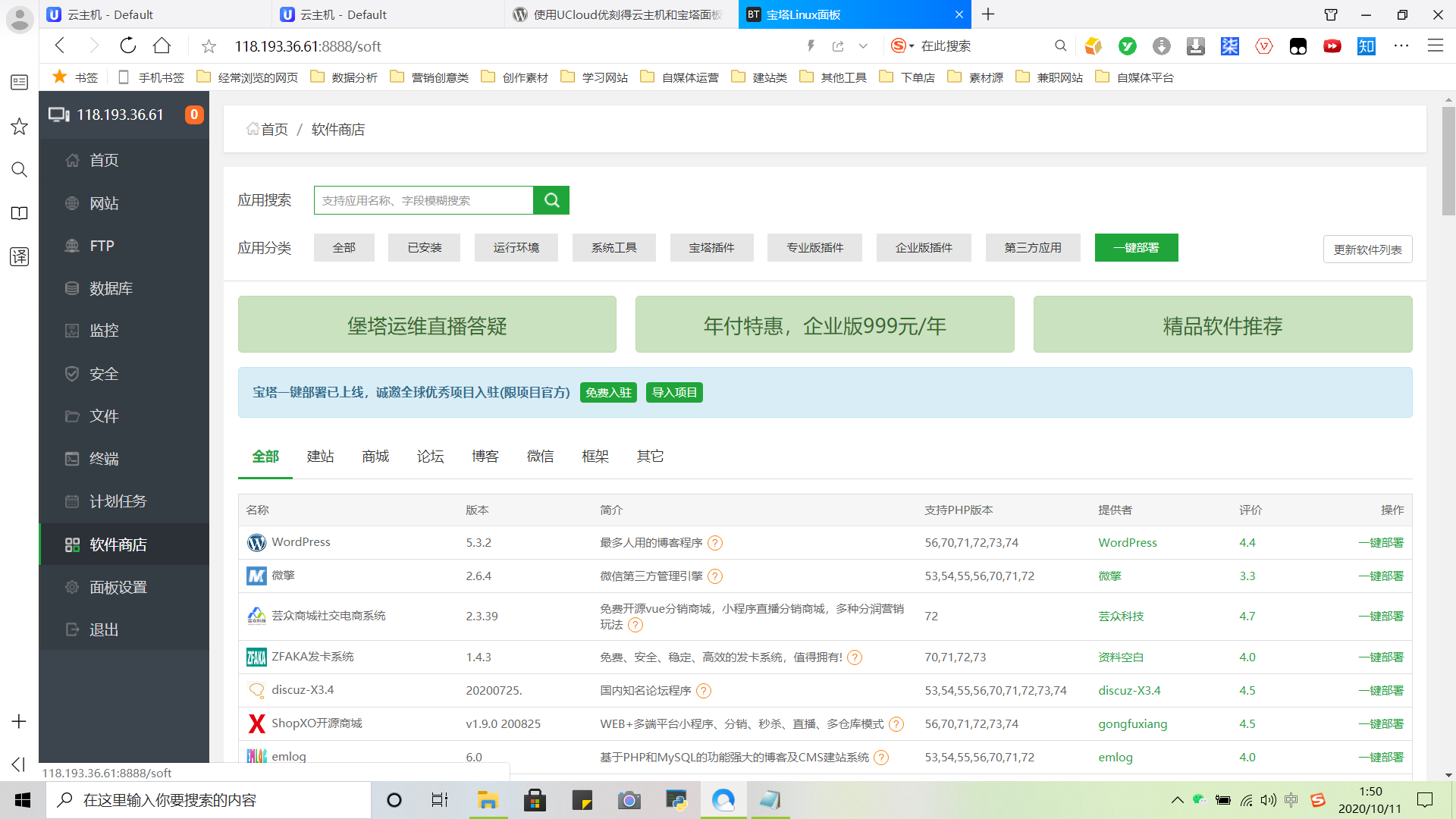Screen dimensions: 1456x819
Task: Click the browser back arrow
Action: click(61, 46)
